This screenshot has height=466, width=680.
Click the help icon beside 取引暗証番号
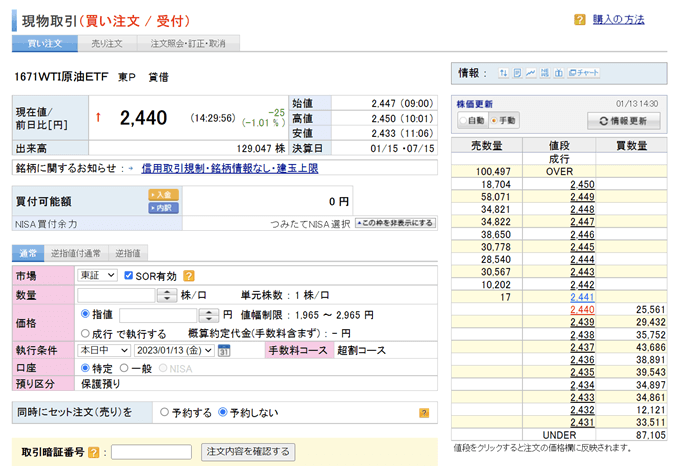tap(93, 452)
